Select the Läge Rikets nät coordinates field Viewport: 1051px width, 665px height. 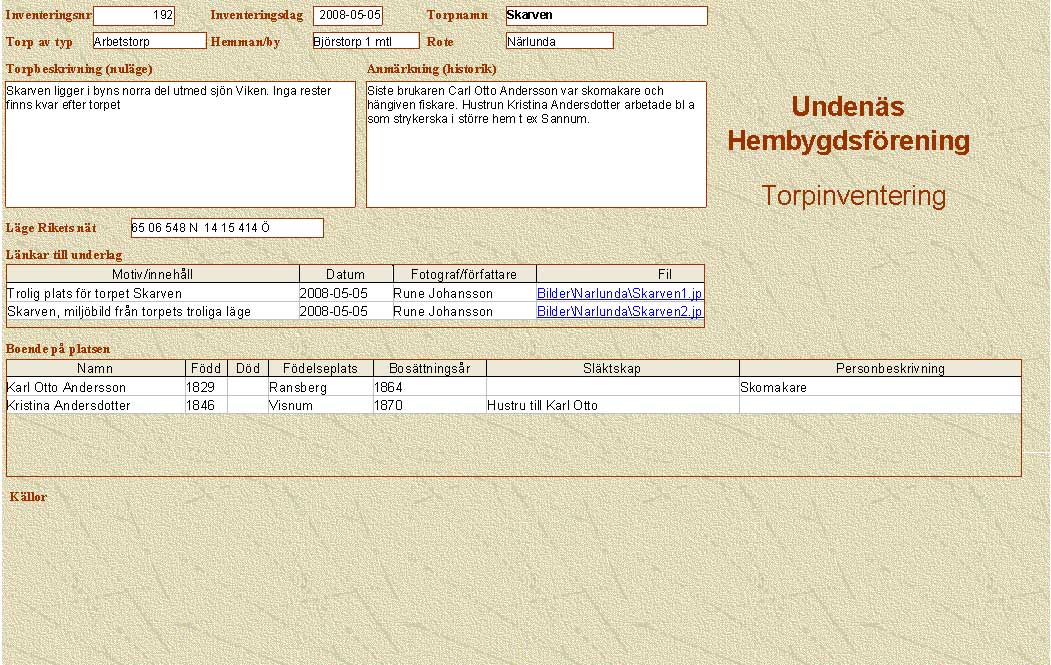227,228
